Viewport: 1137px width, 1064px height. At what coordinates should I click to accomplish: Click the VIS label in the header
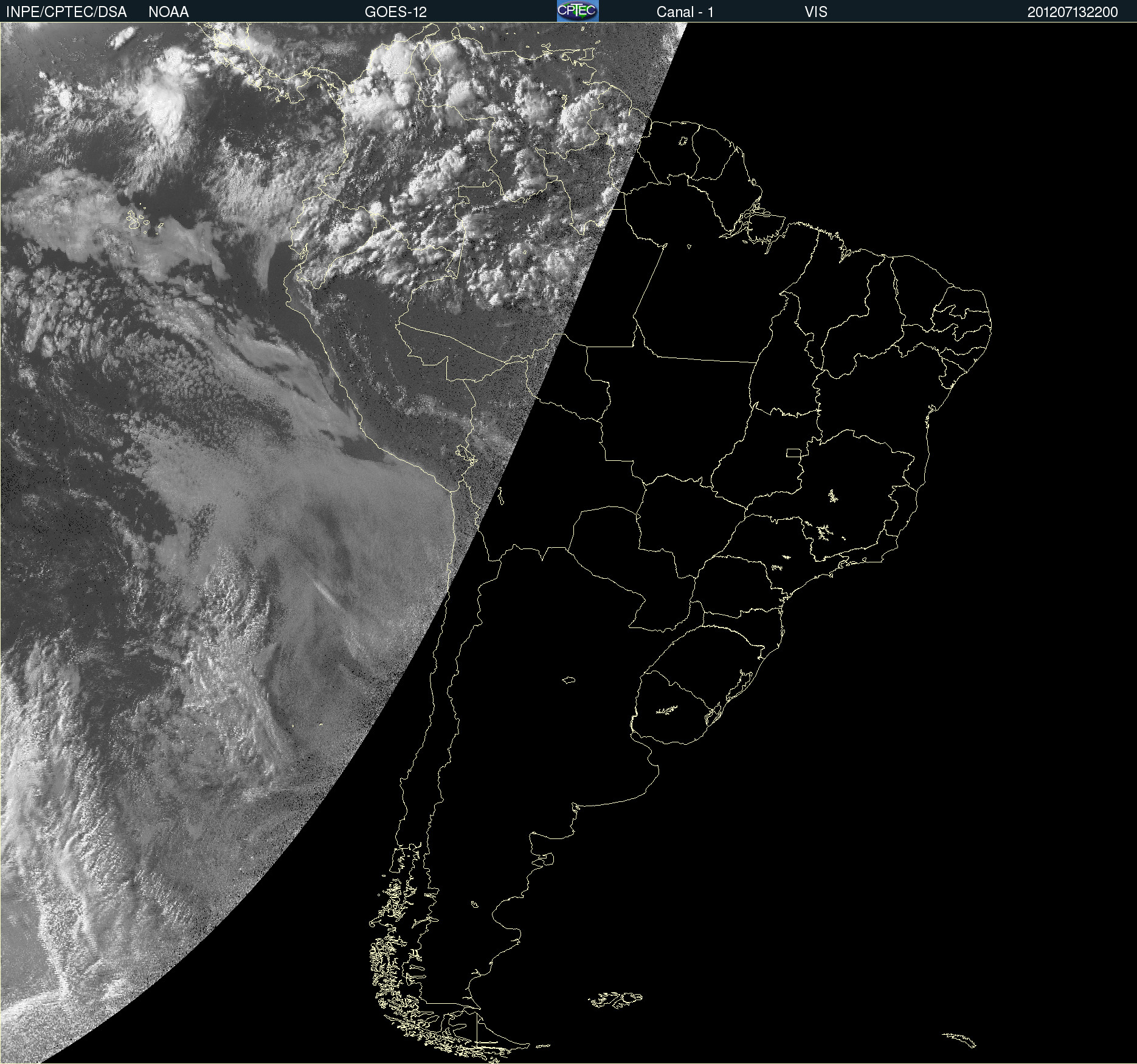tap(816, 12)
